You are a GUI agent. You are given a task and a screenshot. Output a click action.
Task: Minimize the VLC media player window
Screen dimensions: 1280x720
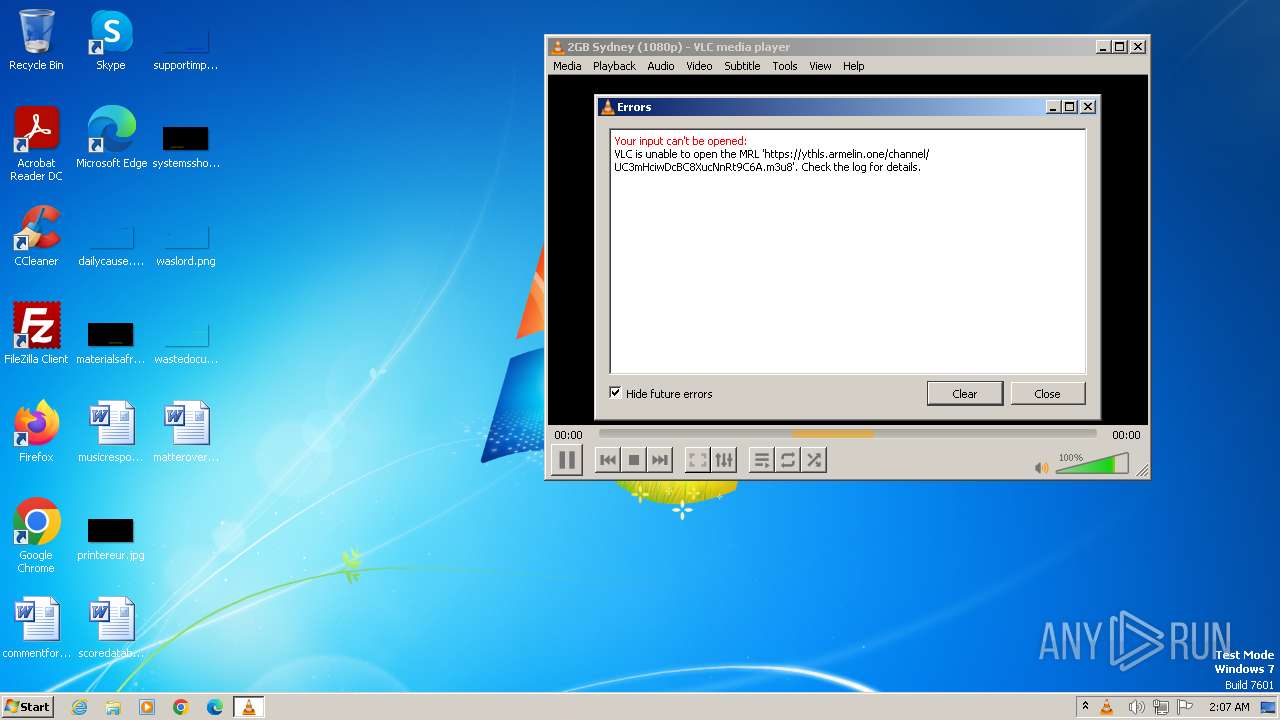[1103, 47]
